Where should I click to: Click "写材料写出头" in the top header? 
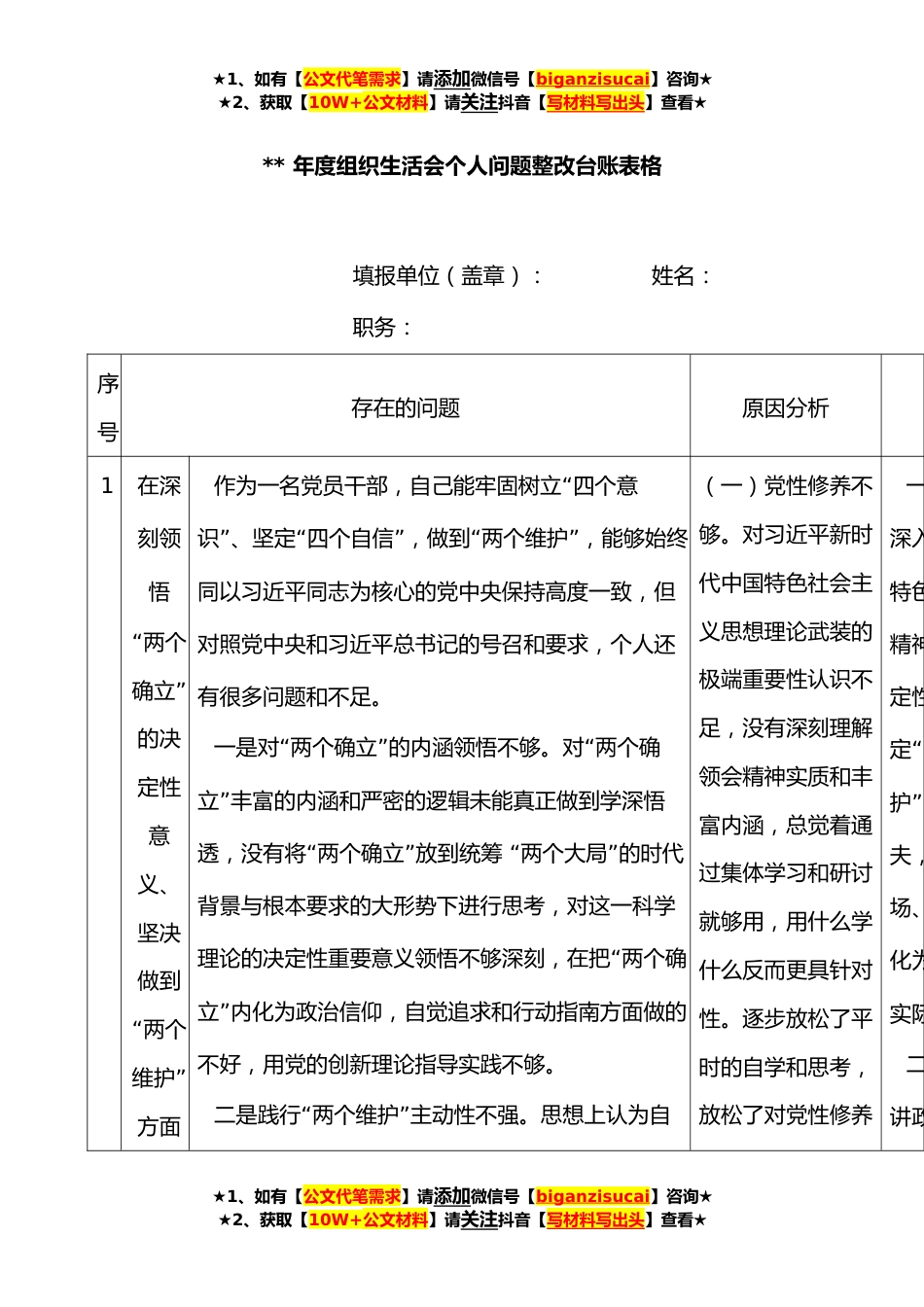tap(595, 102)
